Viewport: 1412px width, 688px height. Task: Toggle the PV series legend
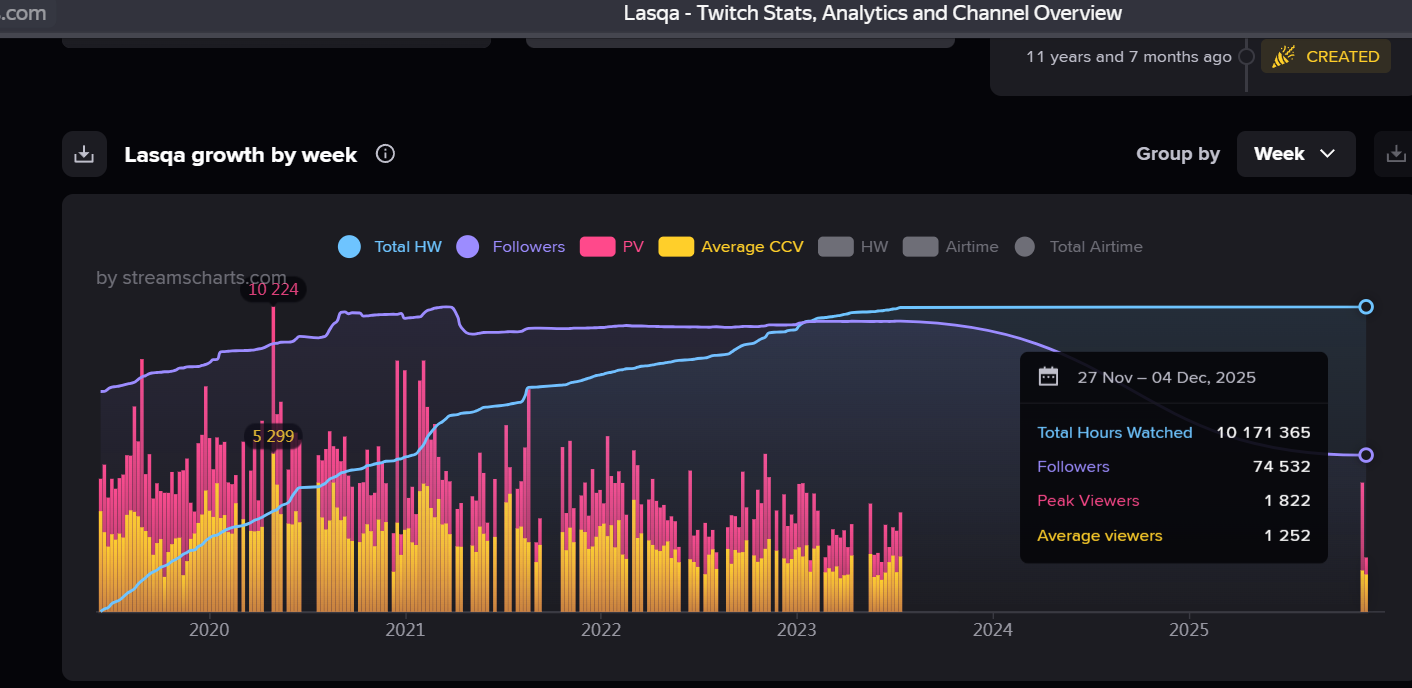(x=612, y=247)
